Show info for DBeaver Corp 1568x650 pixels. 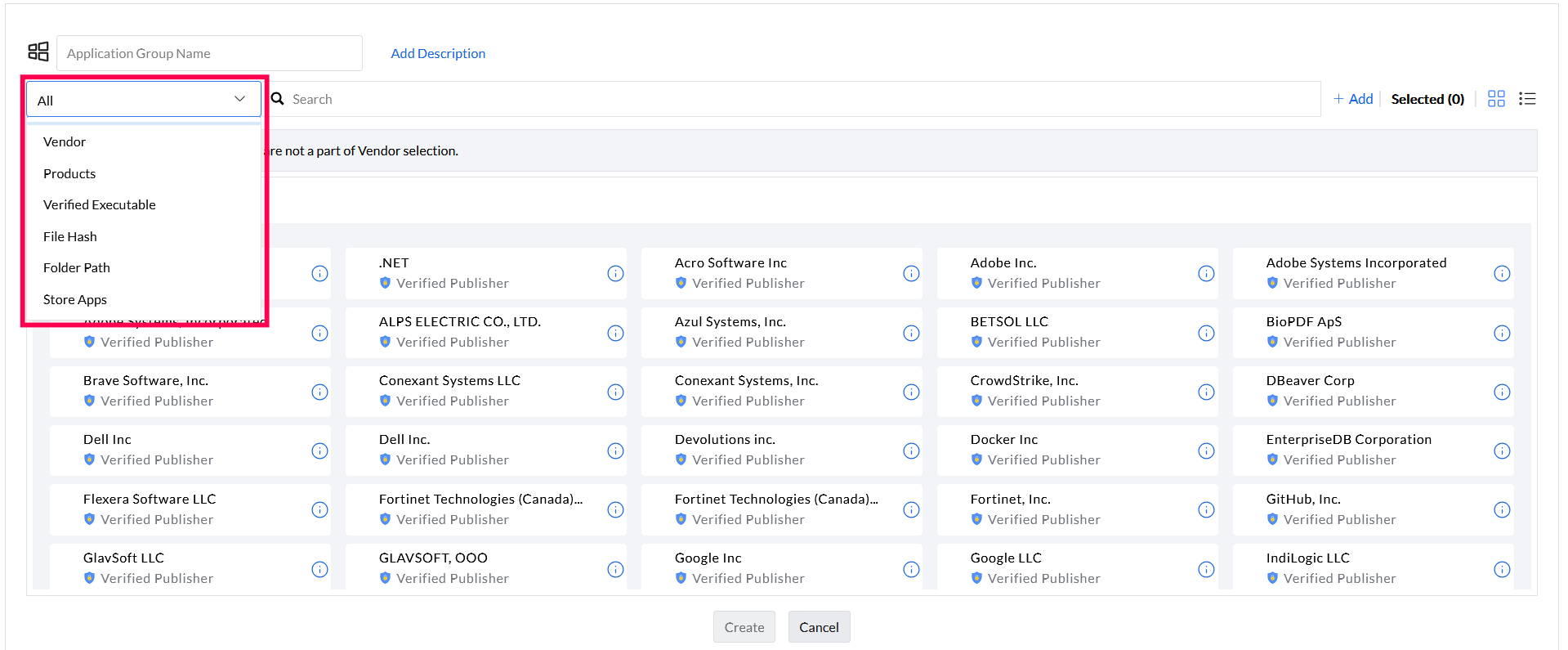pos(1502,392)
